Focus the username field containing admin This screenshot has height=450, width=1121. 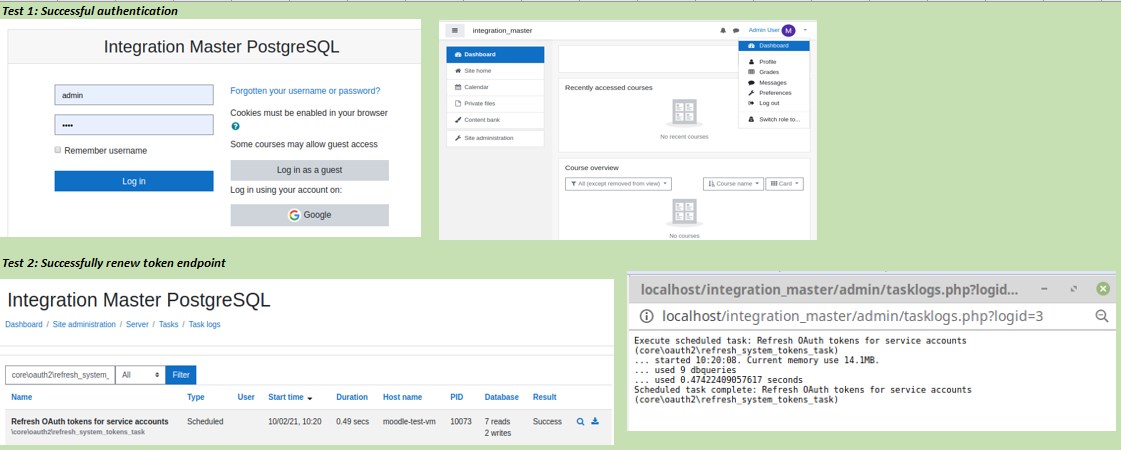pyautogui.click(x=134, y=95)
